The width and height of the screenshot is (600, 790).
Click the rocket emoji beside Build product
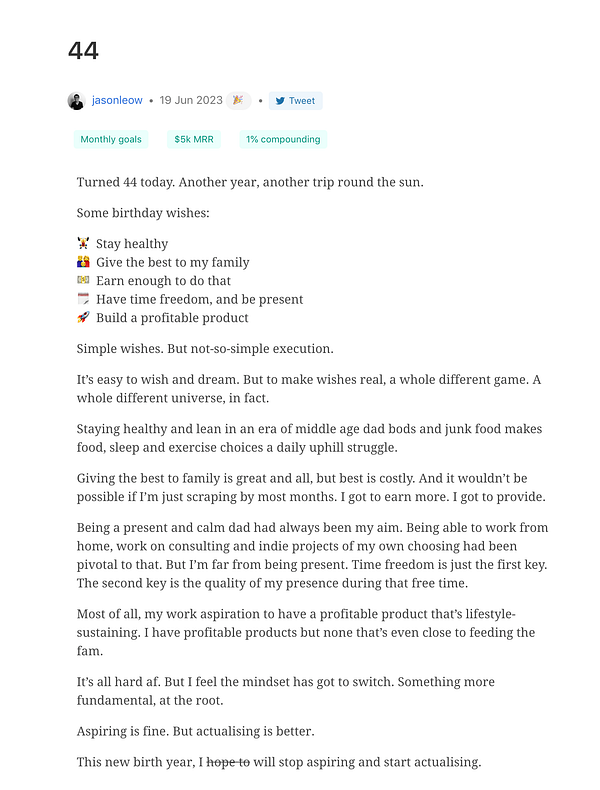pyautogui.click(x=83, y=317)
